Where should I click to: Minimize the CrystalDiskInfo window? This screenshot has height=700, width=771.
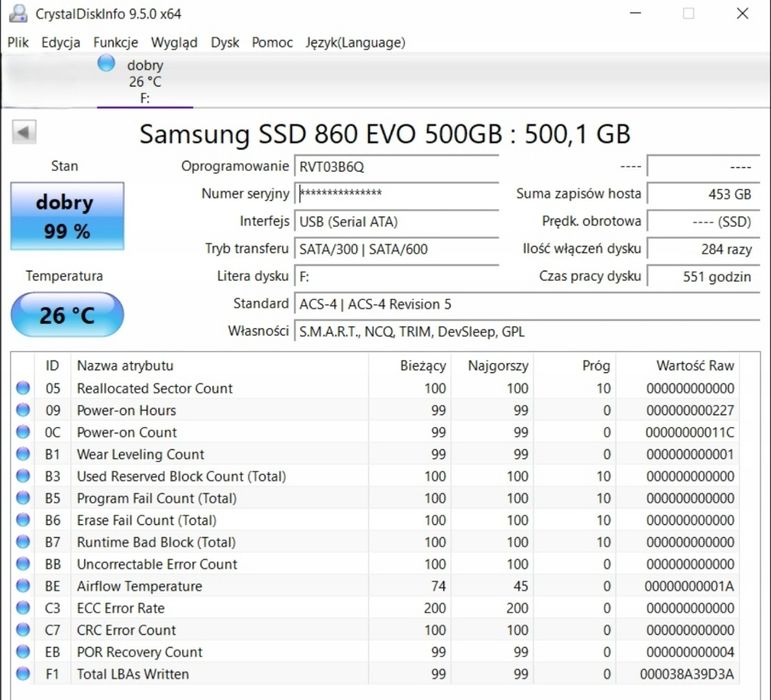tap(636, 13)
